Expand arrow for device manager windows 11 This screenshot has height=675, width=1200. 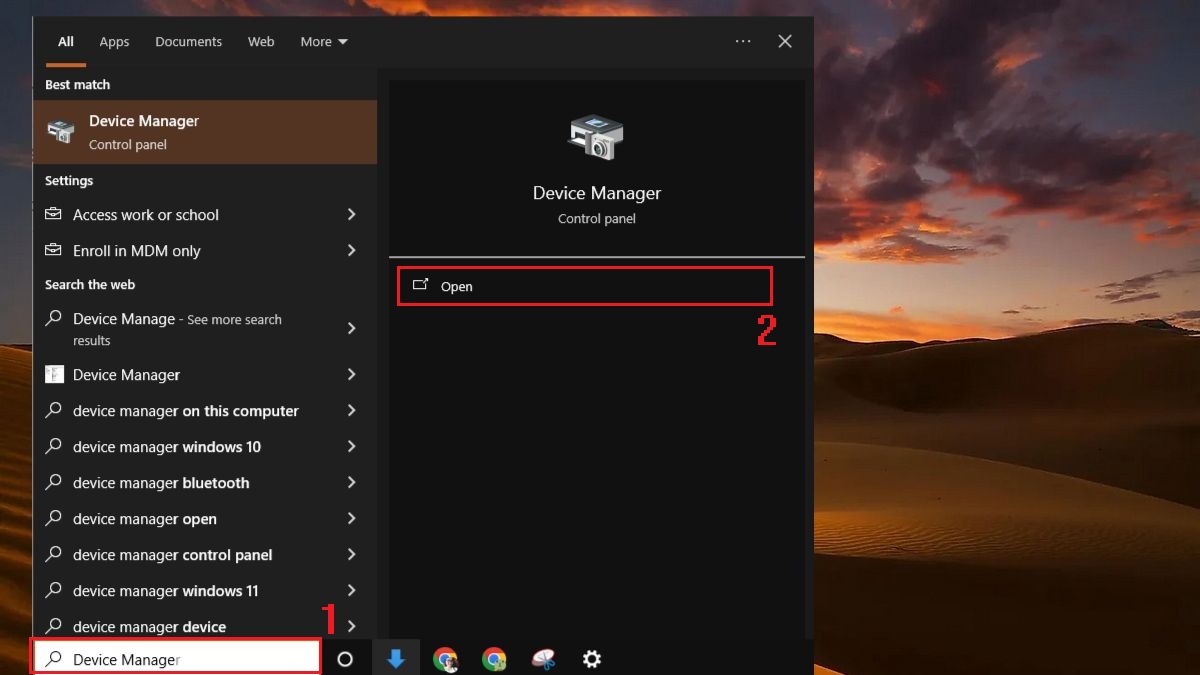pos(351,591)
